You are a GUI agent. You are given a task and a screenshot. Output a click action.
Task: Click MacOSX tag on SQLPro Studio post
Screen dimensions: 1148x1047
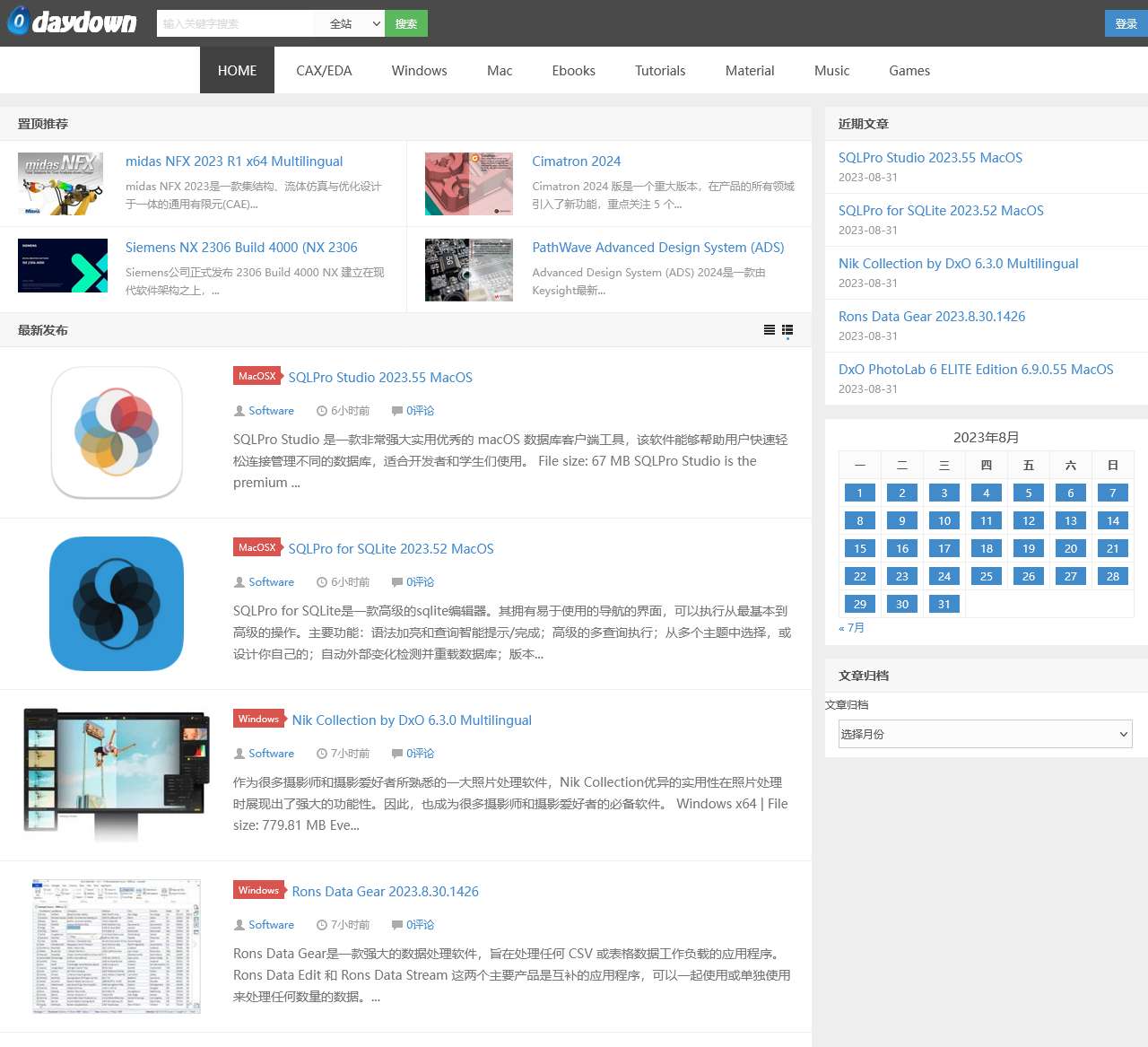tap(257, 377)
